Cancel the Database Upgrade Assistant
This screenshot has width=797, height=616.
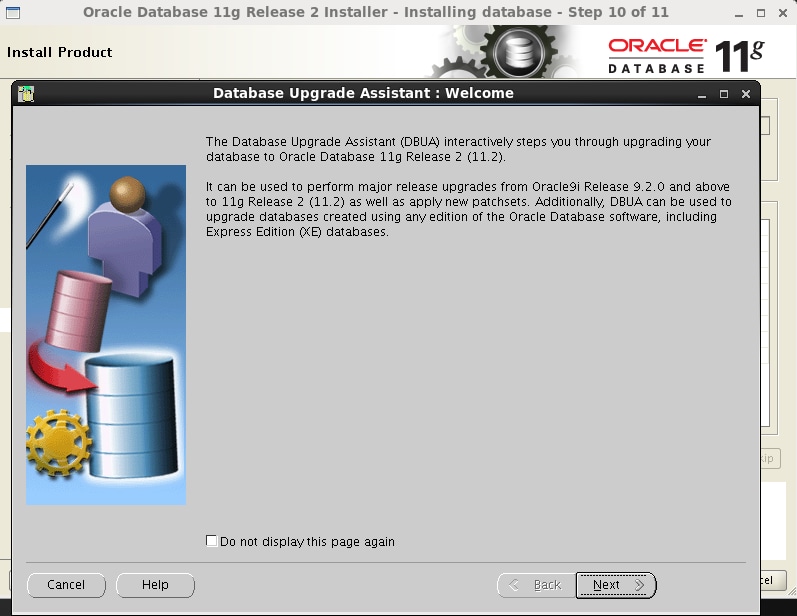[x=66, y=585]
